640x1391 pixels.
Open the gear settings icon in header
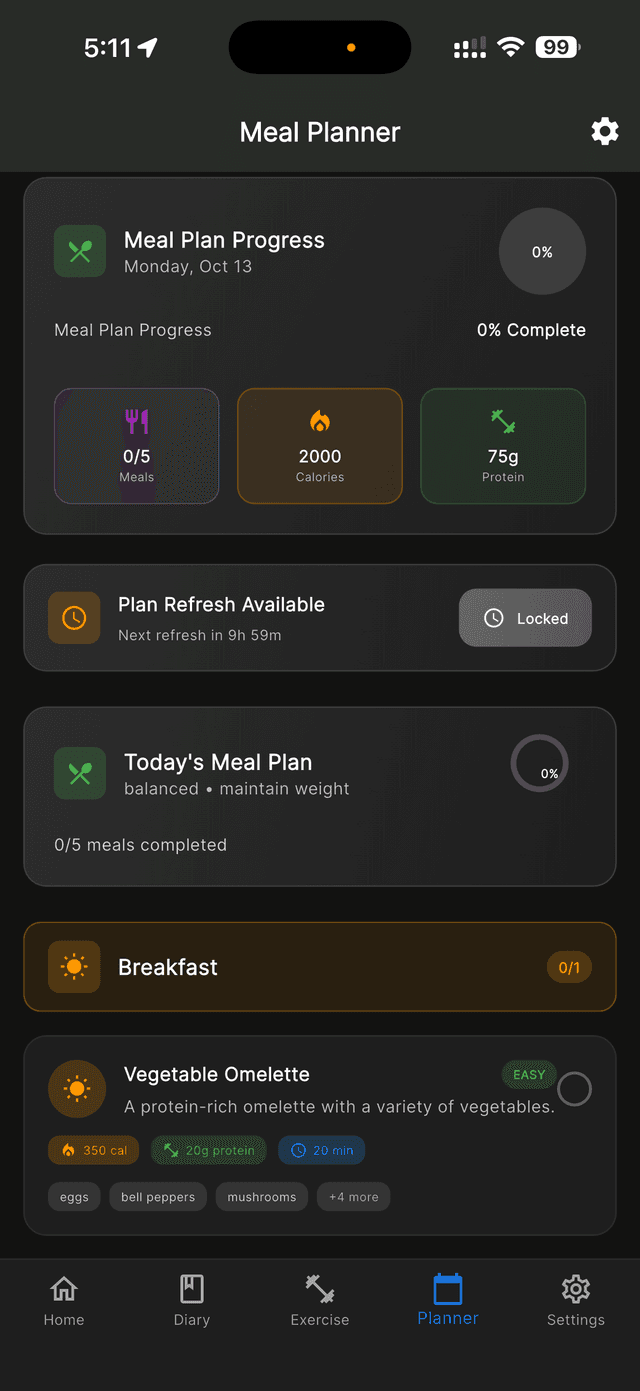click(x=604, y=131)
